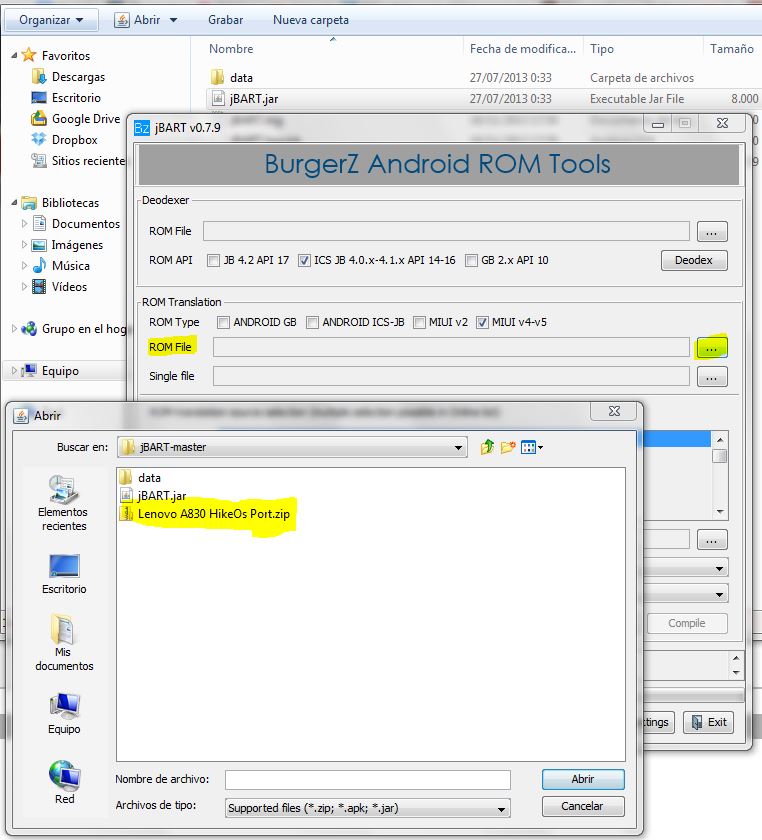
Task: Click Grabar in Explorer toolbar
Action: (226, 20)
